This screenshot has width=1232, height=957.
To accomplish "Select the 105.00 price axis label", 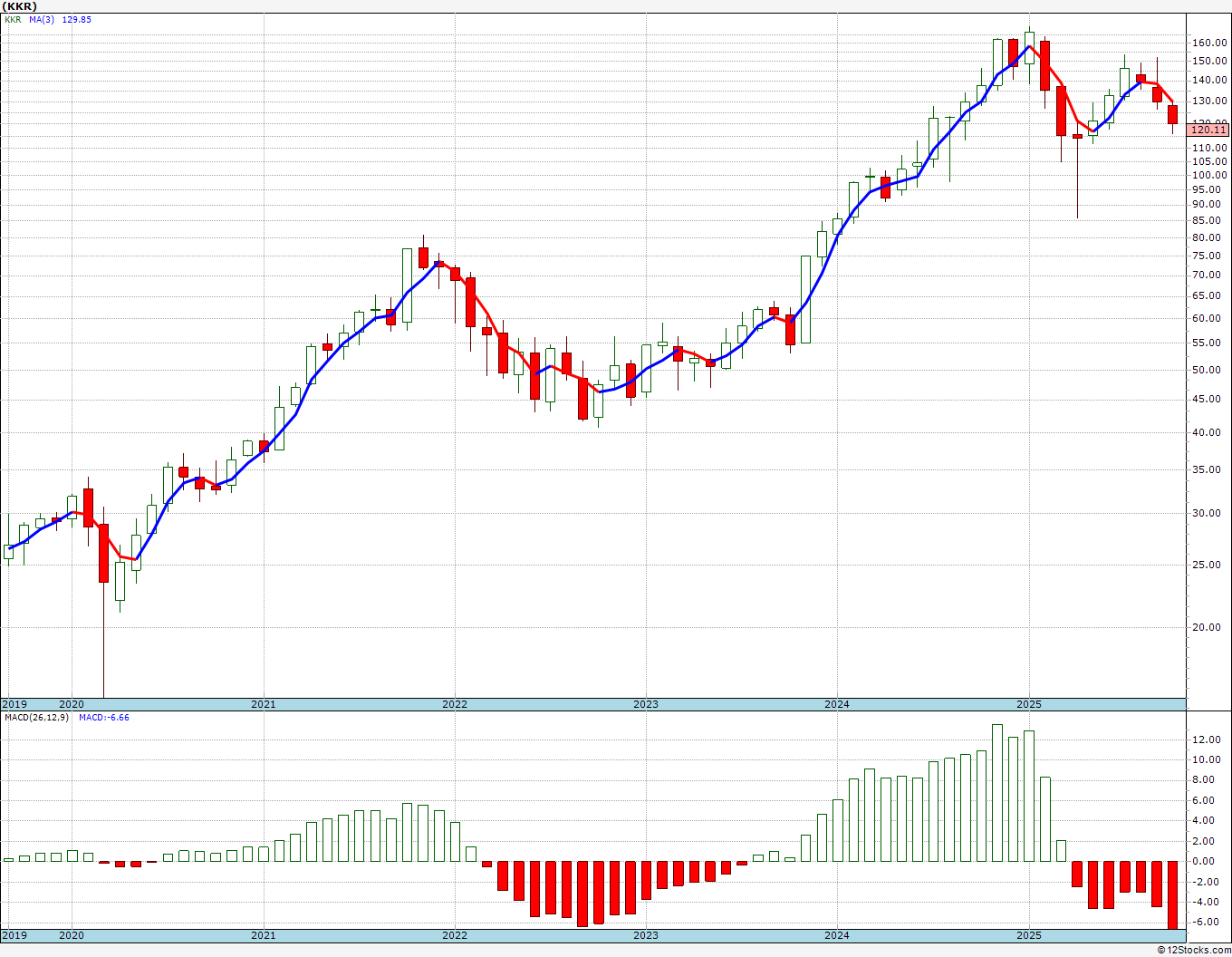I will tap(1208, 160).
